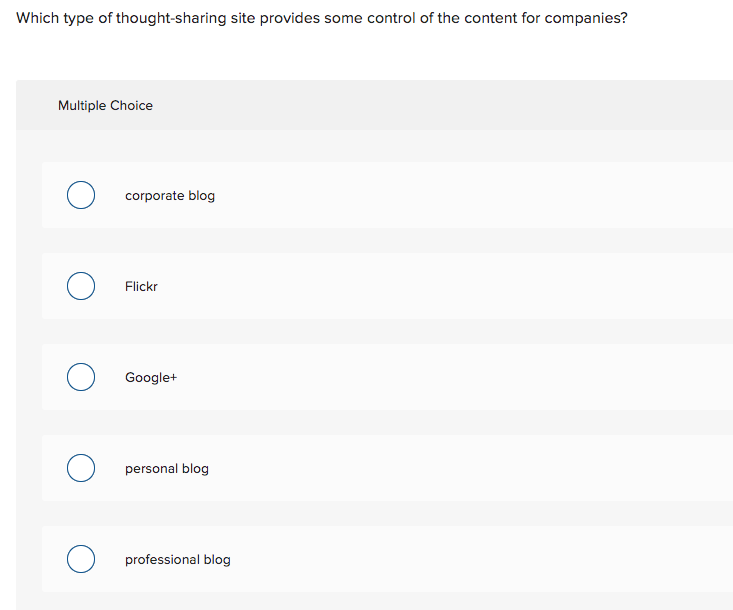Choose the Google+ radio button
Screen dimensions: 733x610
pos(81,377)
